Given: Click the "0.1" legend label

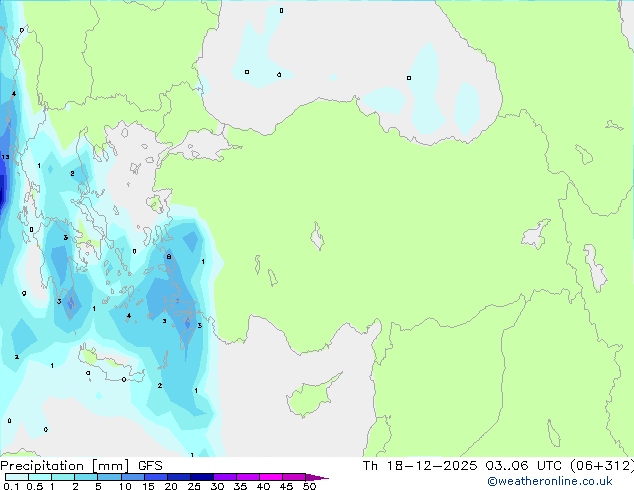Looking at the screenshot, I should pos(11,486).
